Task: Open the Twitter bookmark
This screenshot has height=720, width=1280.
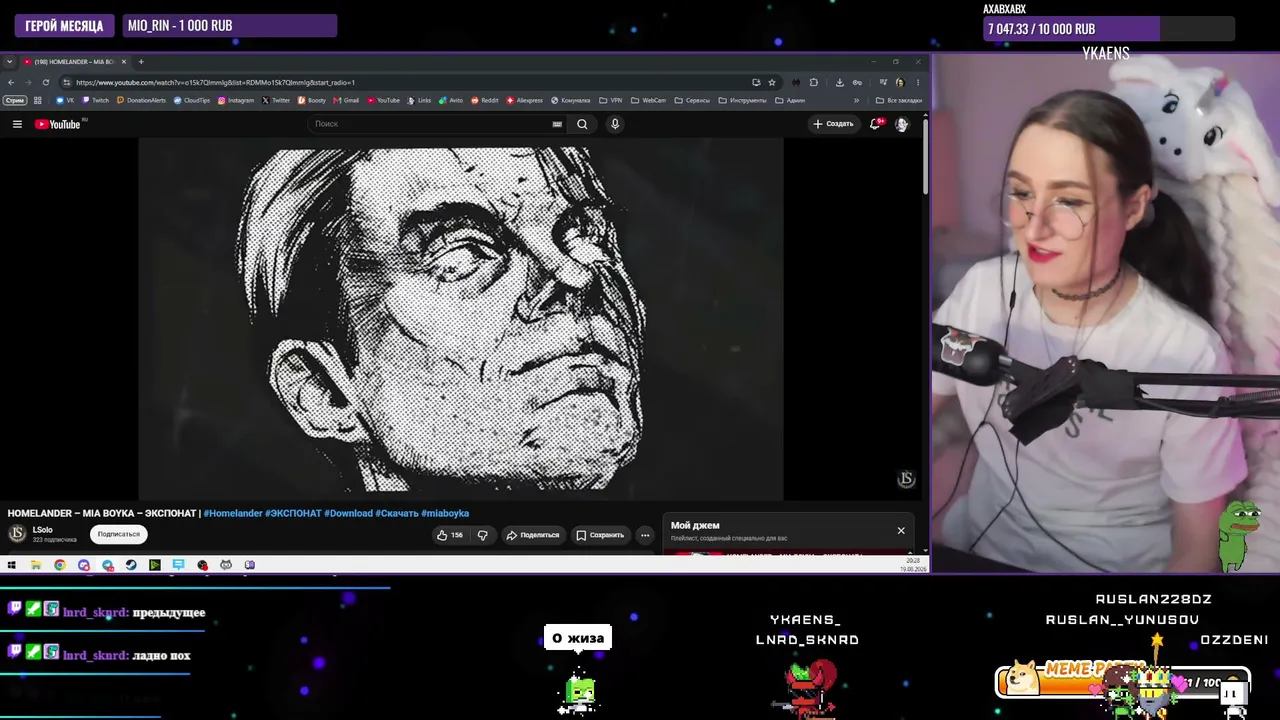Action: click(x=276, y=100)
